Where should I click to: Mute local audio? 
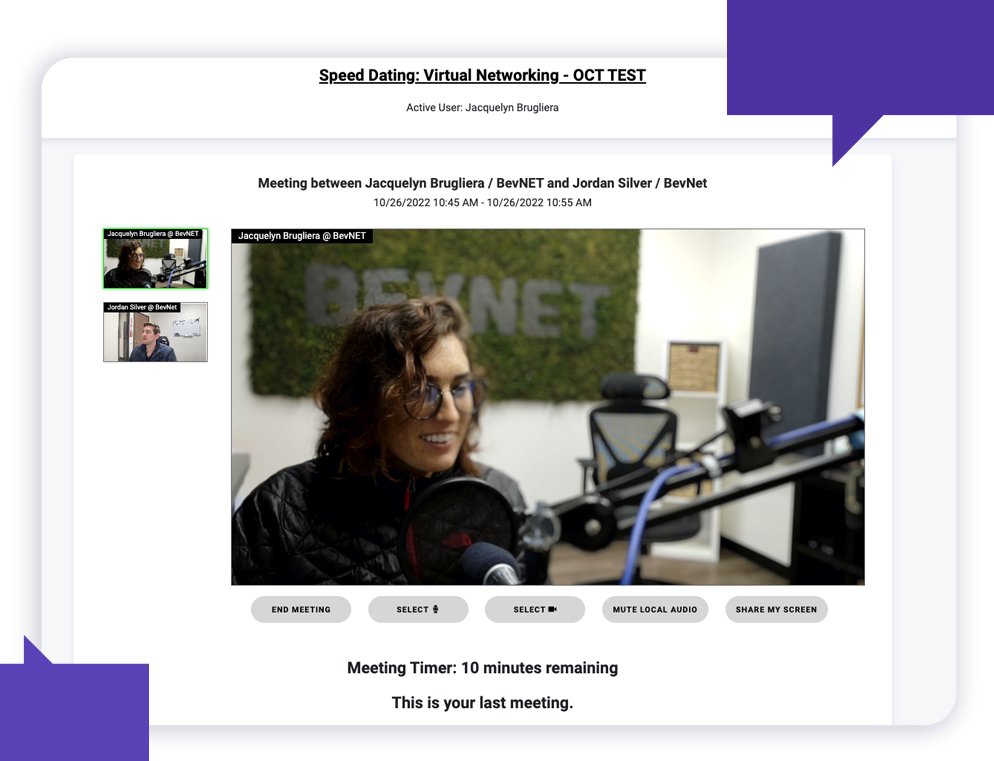click(x=655, y=609)
